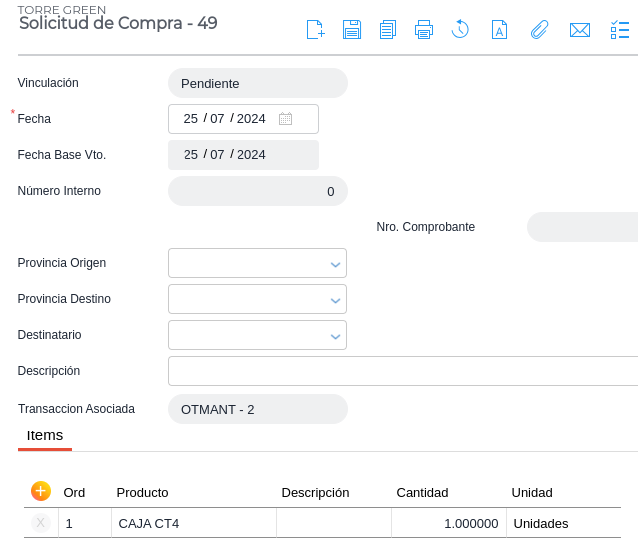Click the document with letter A icon
Image resolution: width=638 pixels, height=543 pixels.
(498, 29)
